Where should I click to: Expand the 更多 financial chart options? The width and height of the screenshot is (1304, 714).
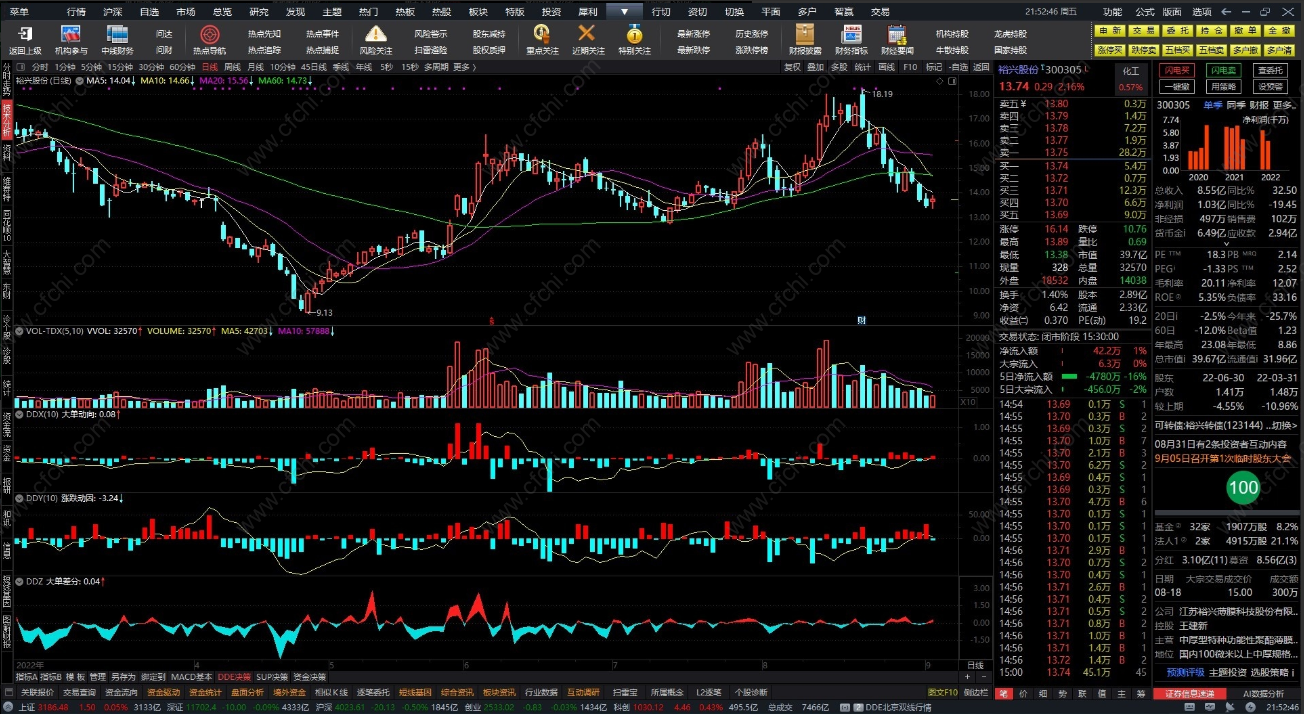click(x=1283, y=105)
